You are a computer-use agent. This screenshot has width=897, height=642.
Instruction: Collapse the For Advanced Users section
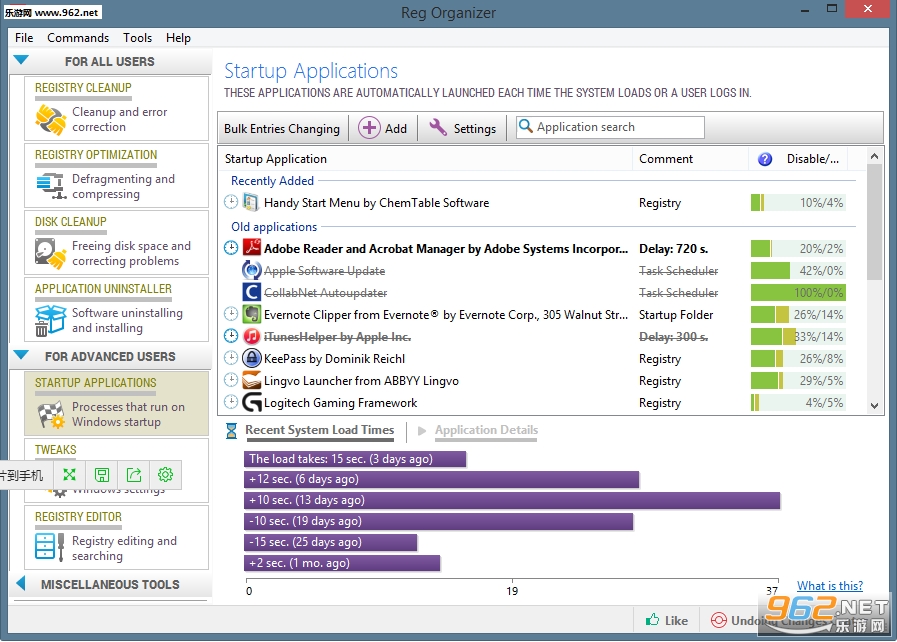click(x=21, y=355)
